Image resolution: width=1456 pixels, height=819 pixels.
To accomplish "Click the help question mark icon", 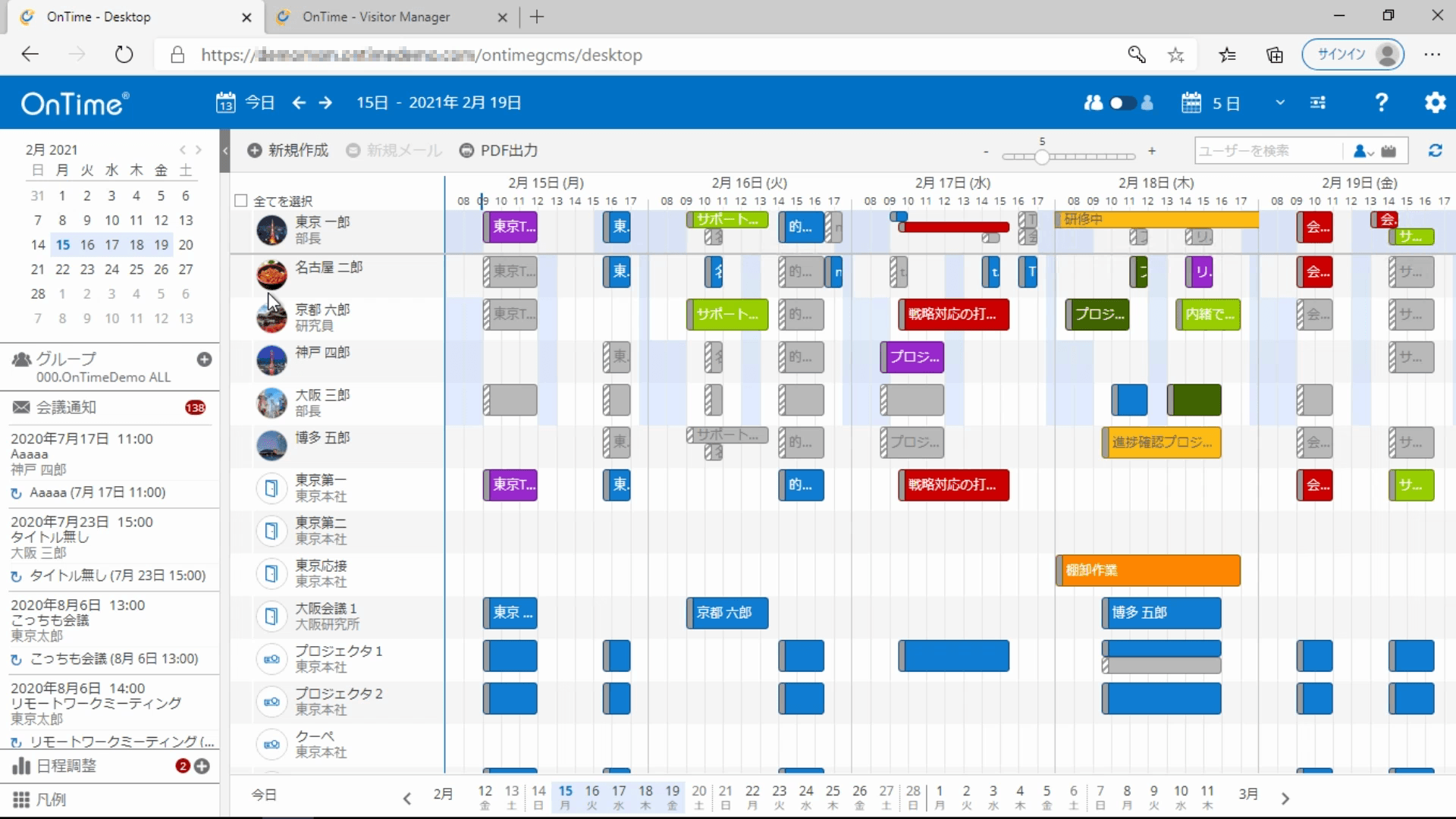I will coord(1381,102).
